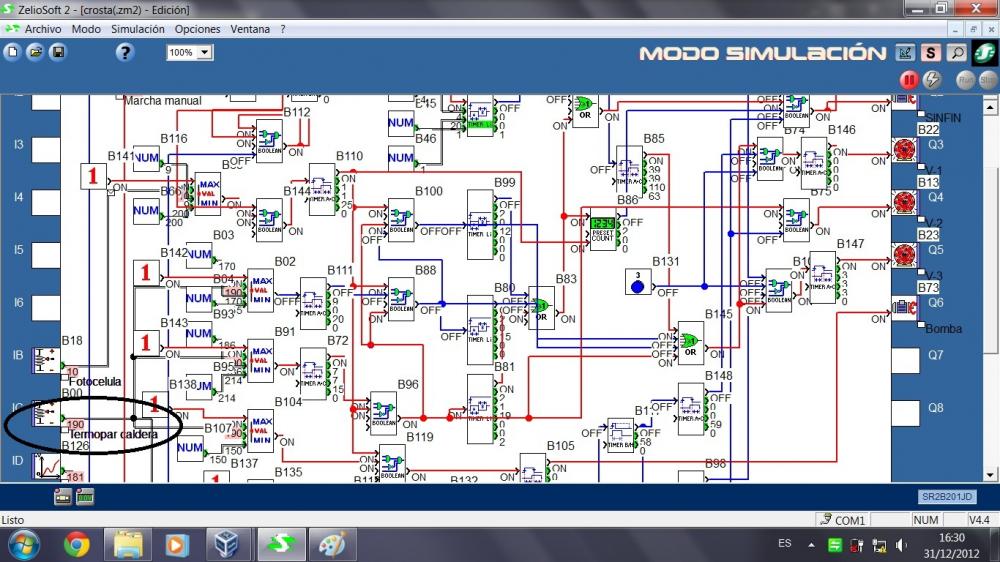Click the vertical scrollbar down arrow

990,475
